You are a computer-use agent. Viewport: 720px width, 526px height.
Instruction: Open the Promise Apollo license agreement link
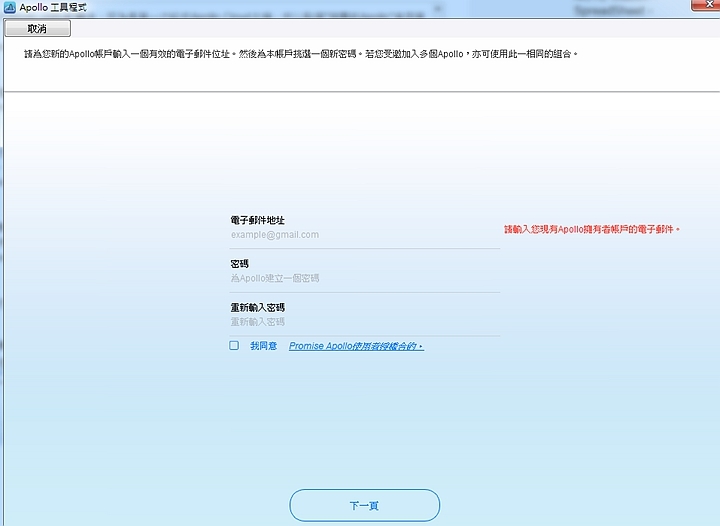(x=356, y=347)
